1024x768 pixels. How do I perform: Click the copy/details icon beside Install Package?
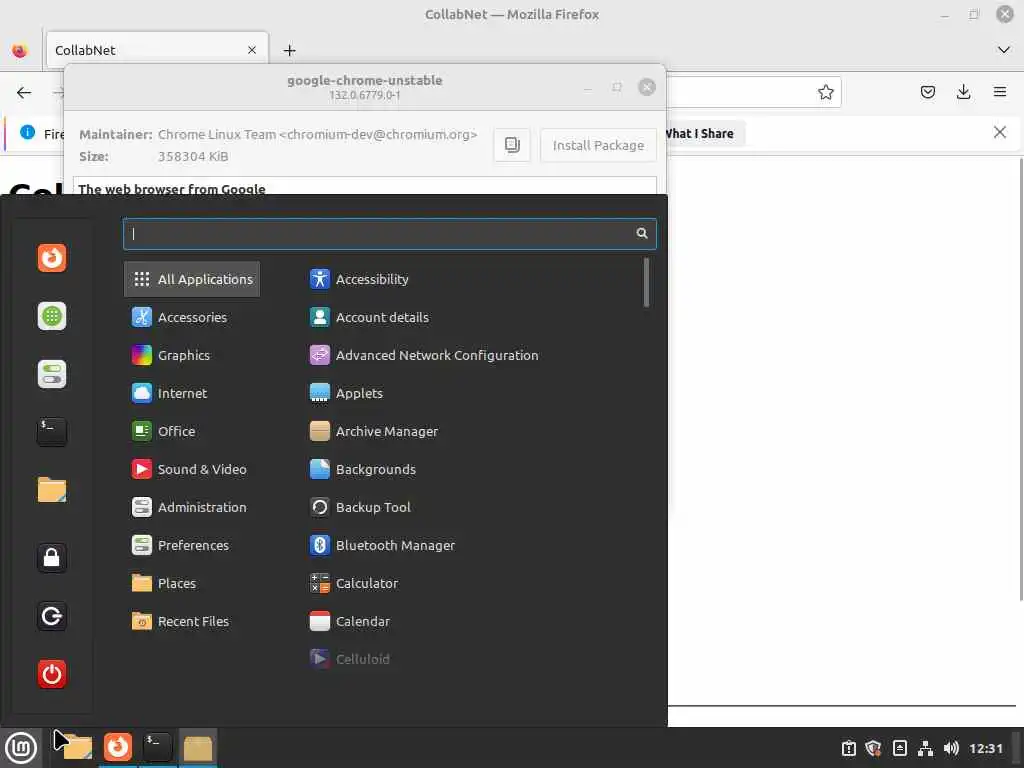[x=512, y=145]
